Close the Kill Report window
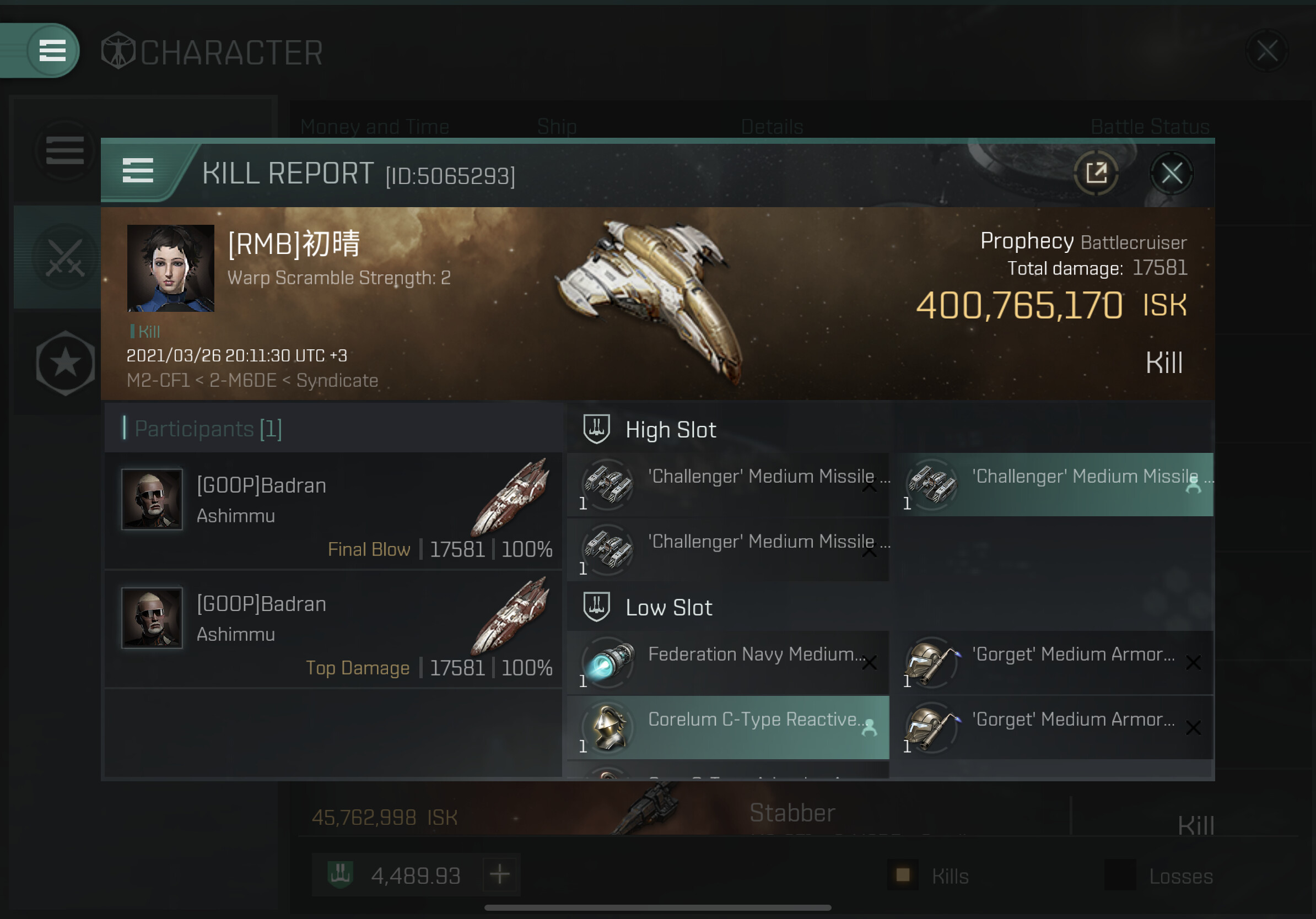The width and height of the screenshot is (1316, 919). (x=1171, y=172)
